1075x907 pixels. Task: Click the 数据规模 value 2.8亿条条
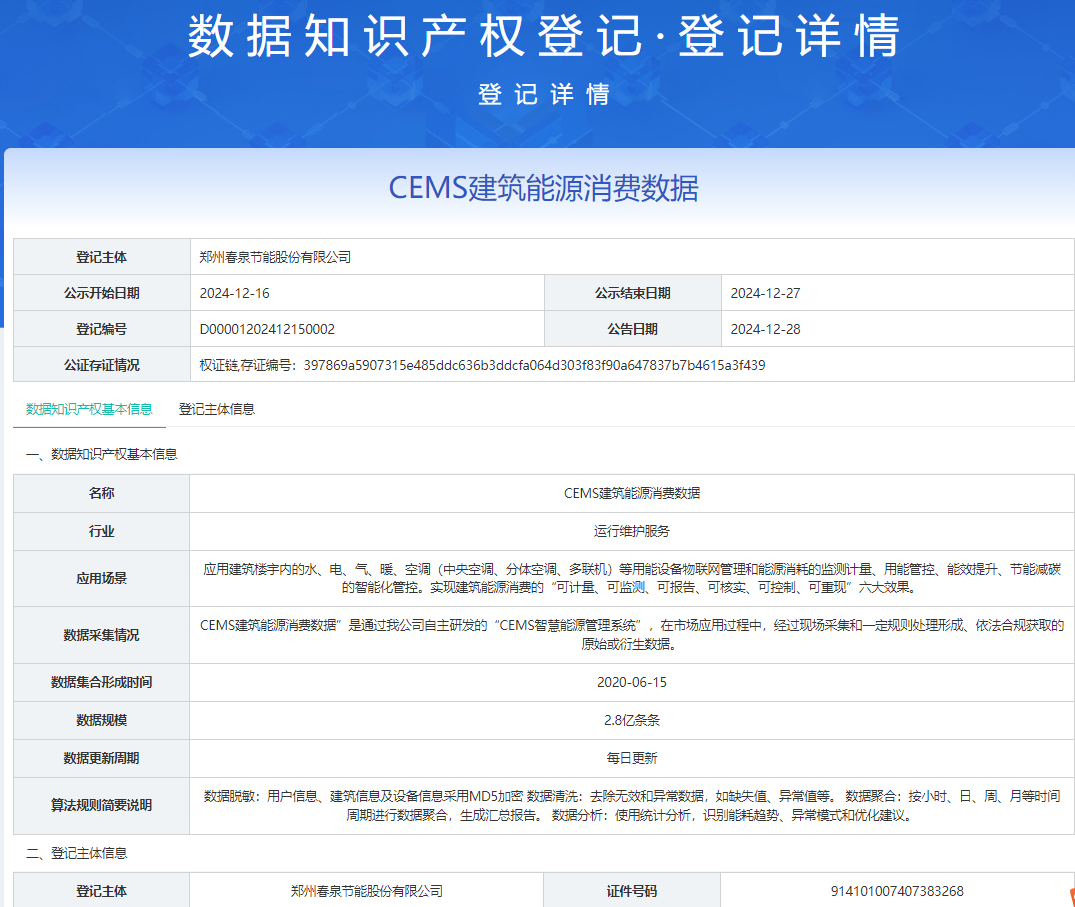point(630,720)
